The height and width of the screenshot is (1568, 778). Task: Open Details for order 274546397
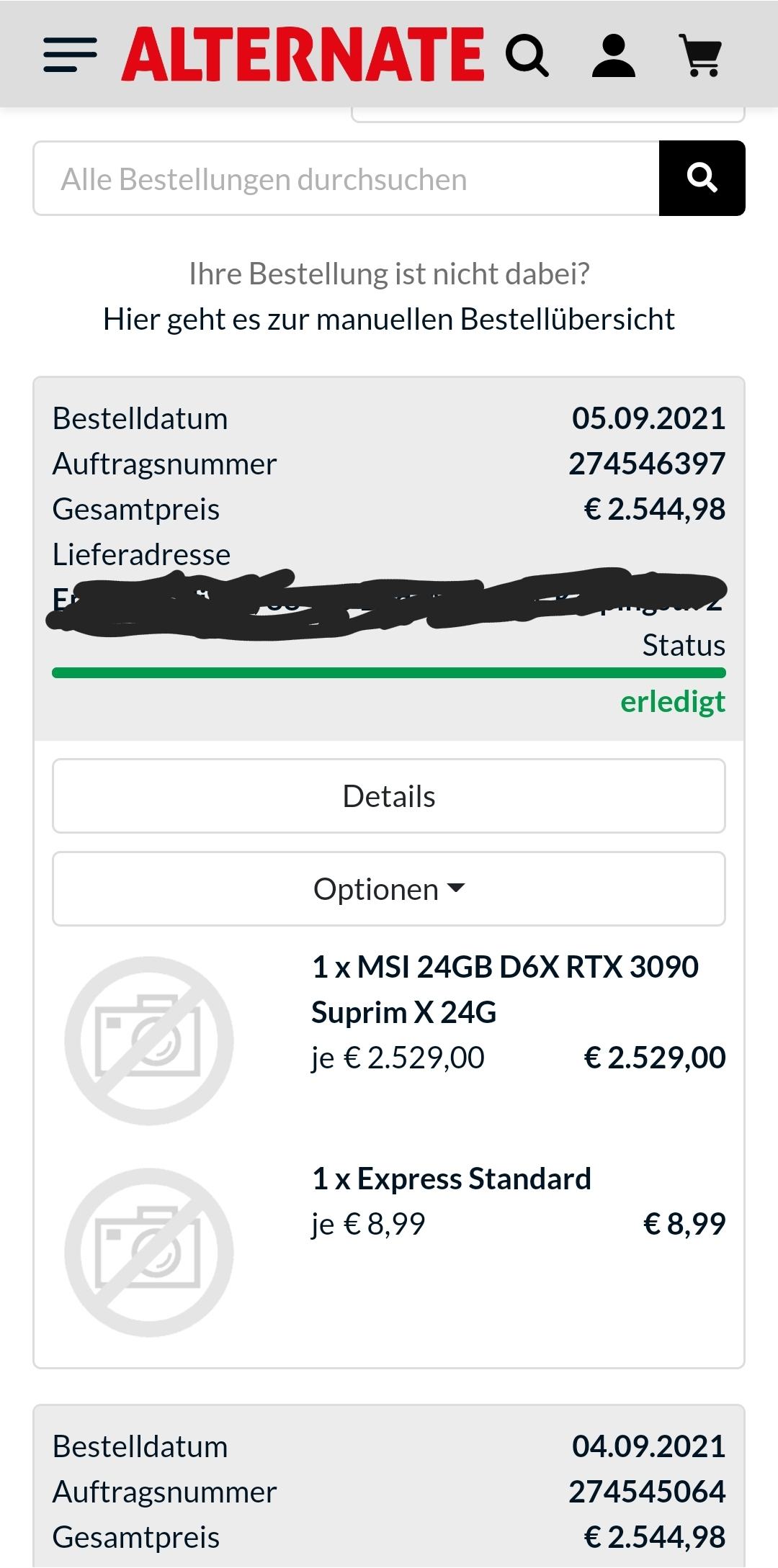tap(389, 796)
